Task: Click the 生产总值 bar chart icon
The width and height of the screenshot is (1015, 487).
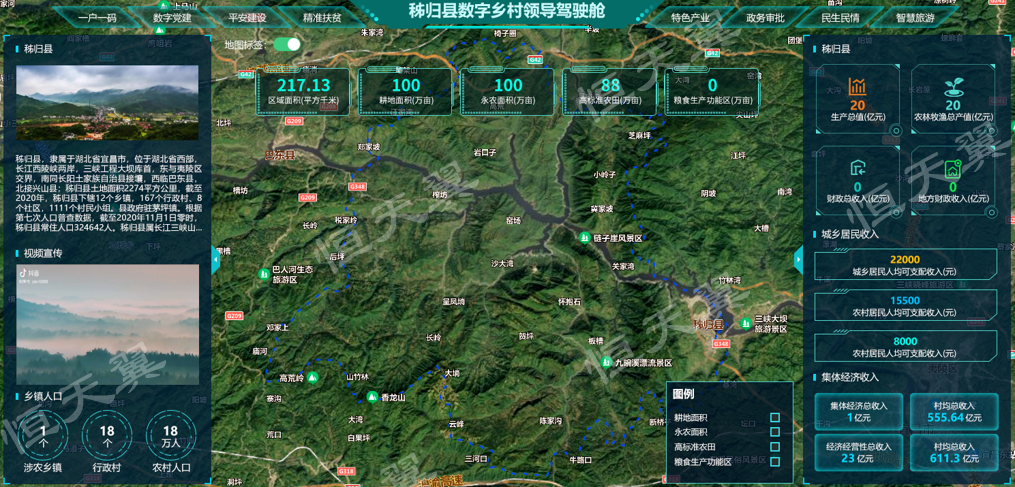Action: (857, 87)
